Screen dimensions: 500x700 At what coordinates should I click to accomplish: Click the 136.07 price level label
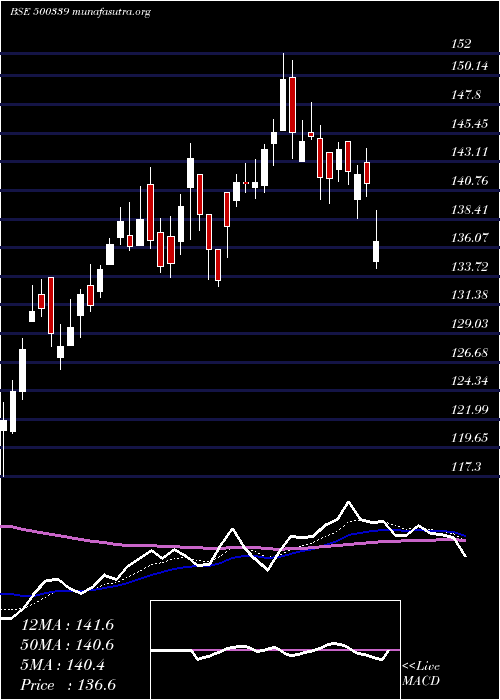point(469,238)
